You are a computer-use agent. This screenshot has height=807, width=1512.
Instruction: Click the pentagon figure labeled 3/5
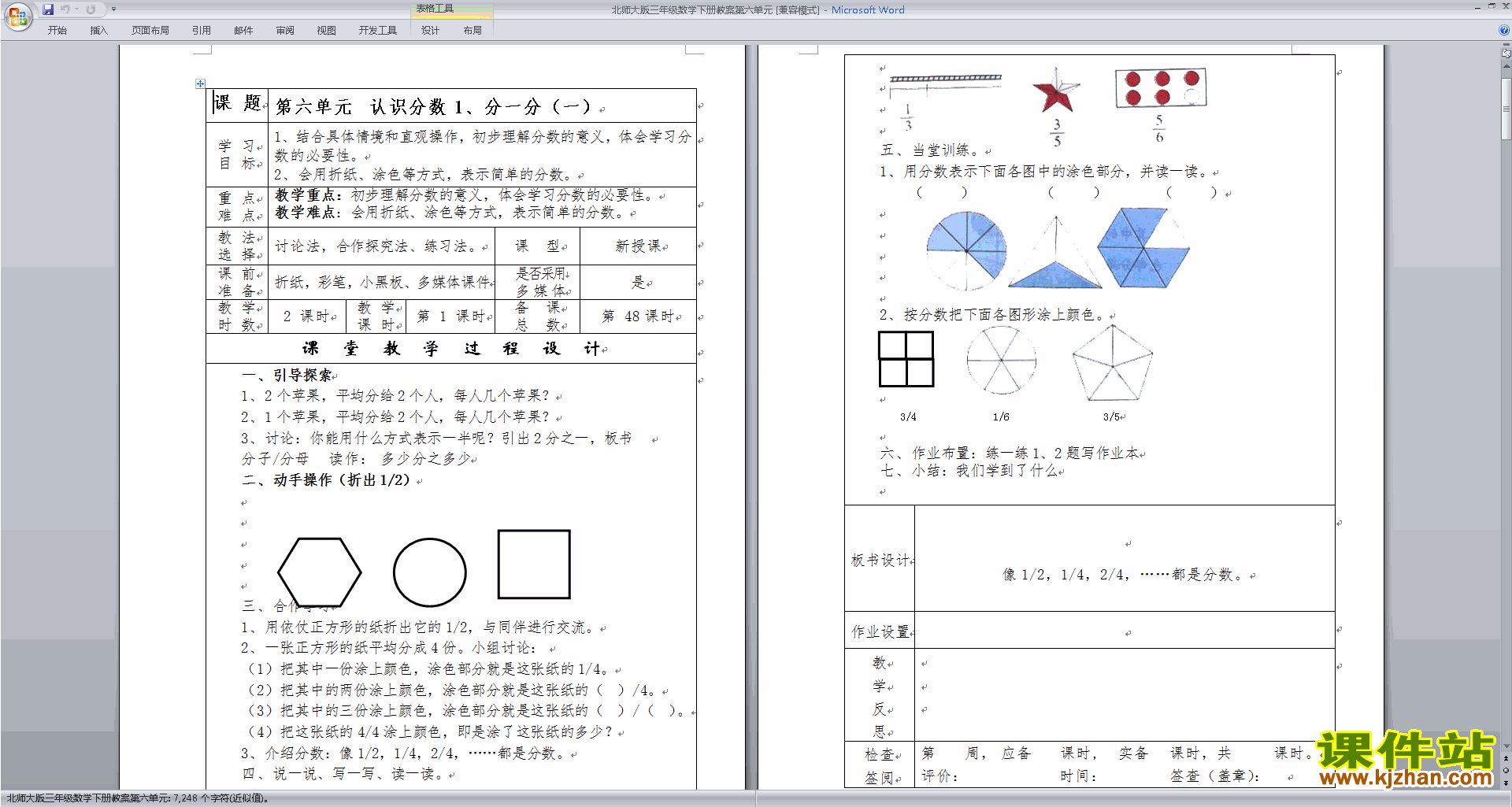coord(1112,363)
